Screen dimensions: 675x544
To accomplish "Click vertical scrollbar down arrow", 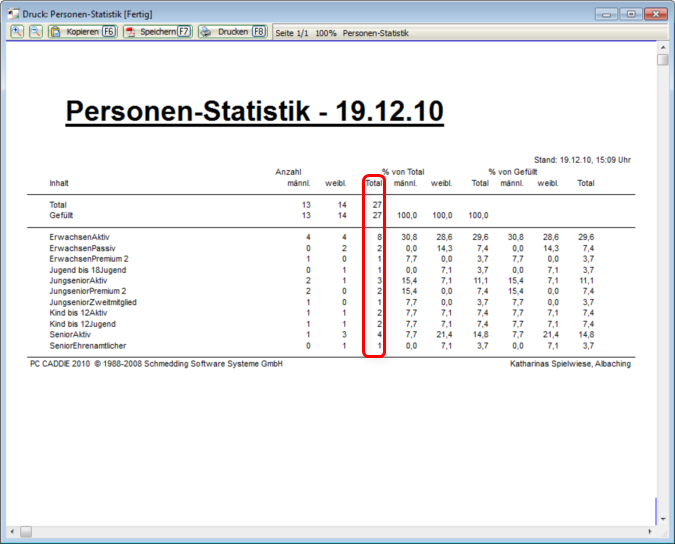I will tap(663, 519).
